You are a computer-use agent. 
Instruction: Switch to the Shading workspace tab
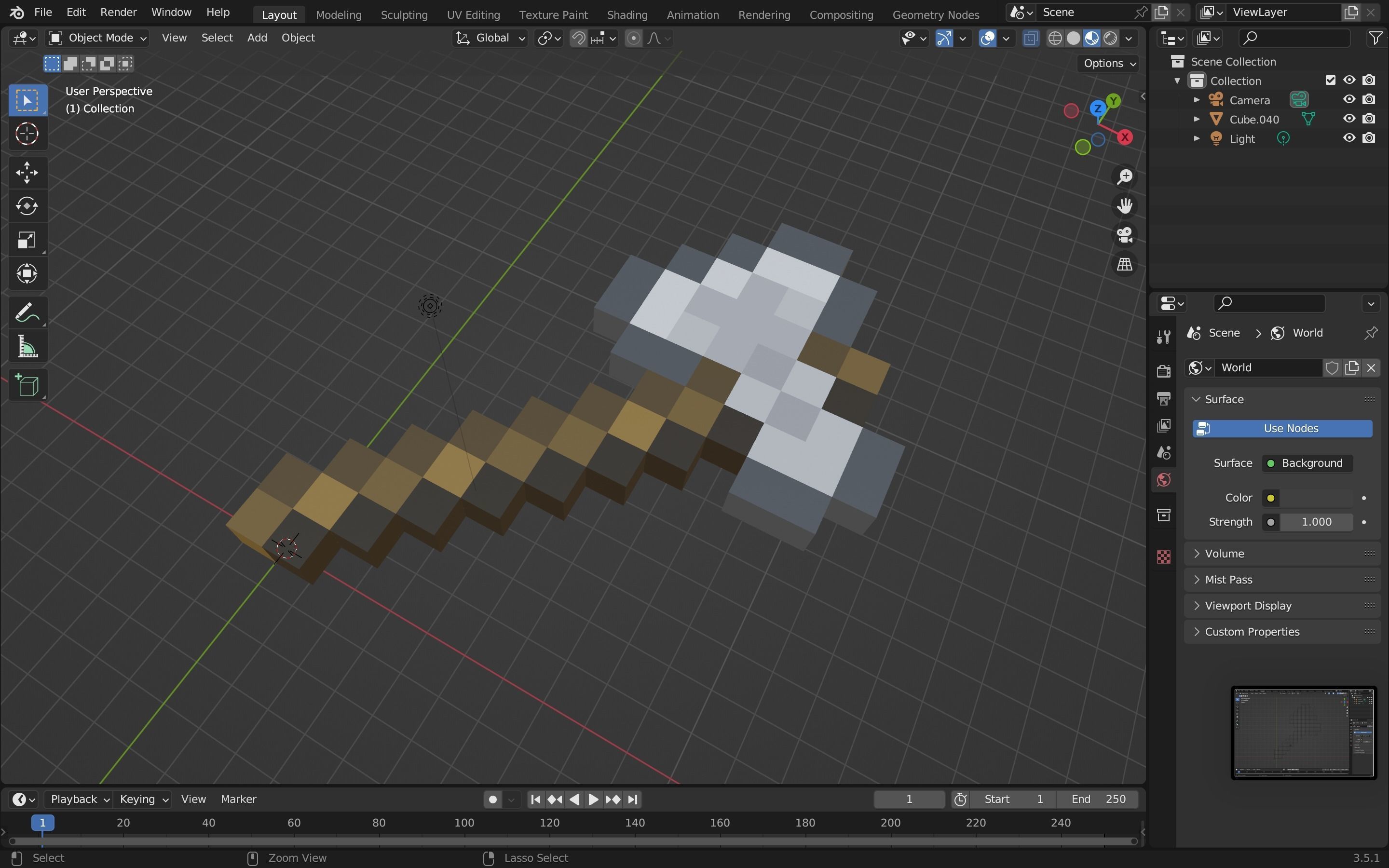click(x=627, y=15)
